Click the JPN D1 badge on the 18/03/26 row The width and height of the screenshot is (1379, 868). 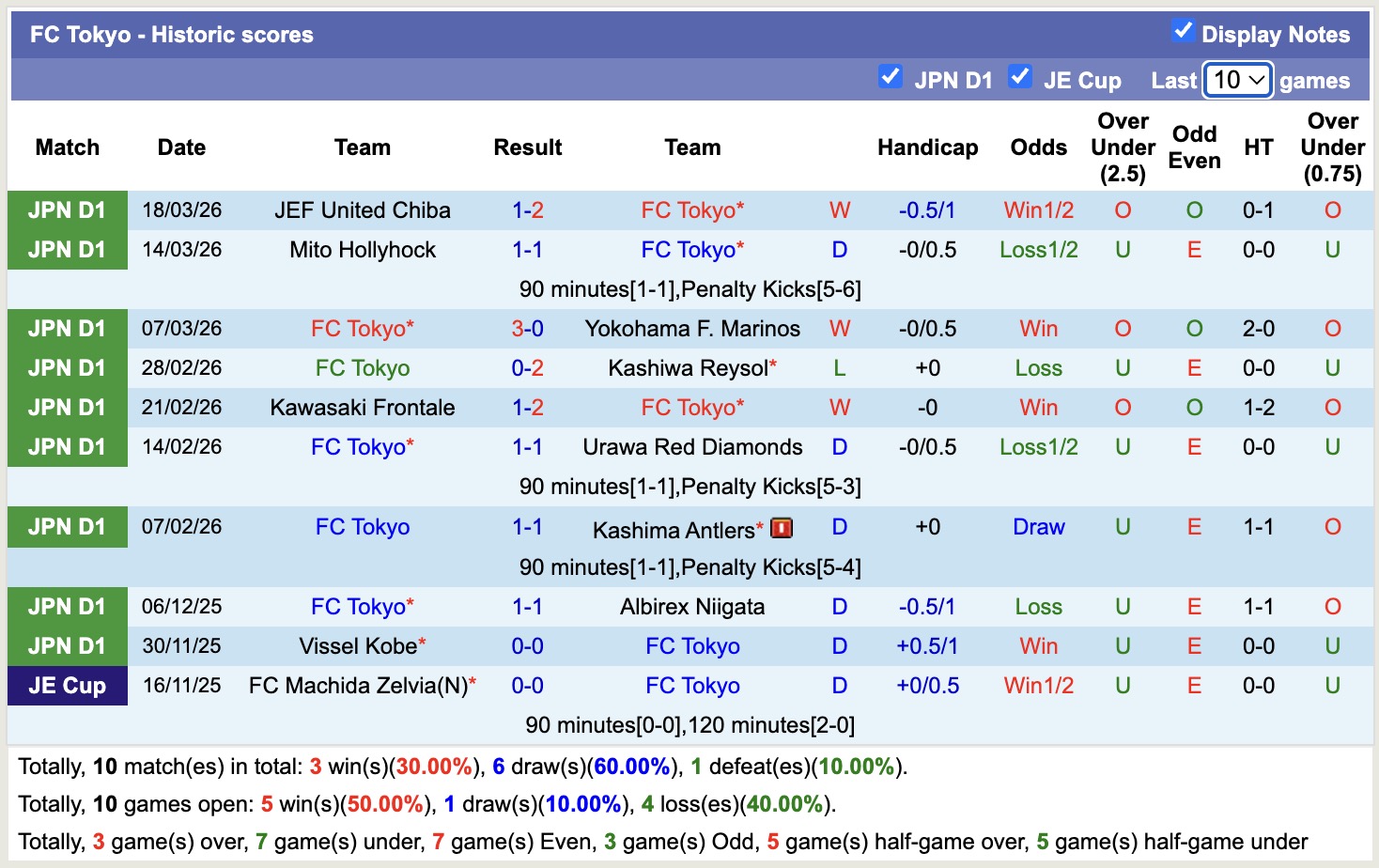point(67,210)
